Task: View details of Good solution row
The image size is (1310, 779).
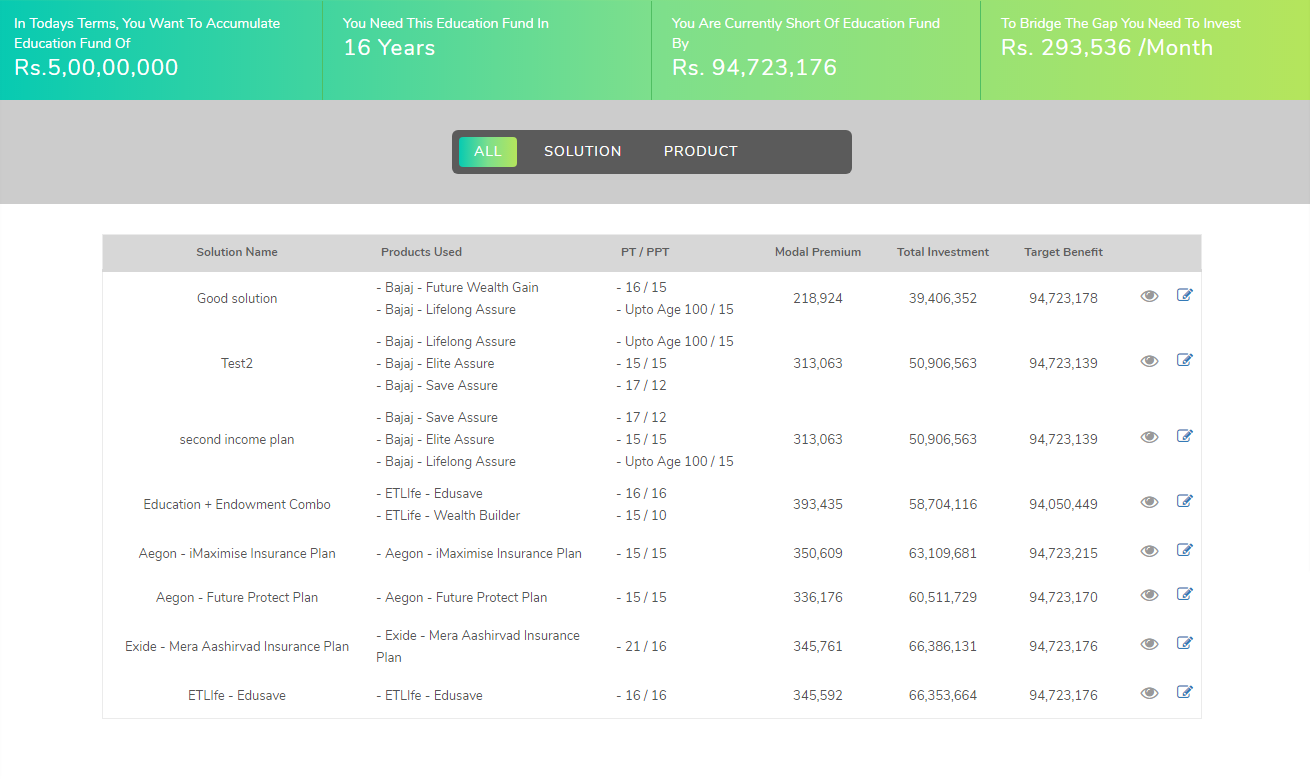Action: click(1149, 296)
